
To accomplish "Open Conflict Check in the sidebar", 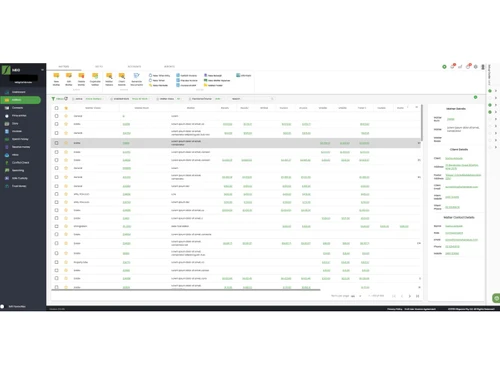I will click(x=21, y=163).
